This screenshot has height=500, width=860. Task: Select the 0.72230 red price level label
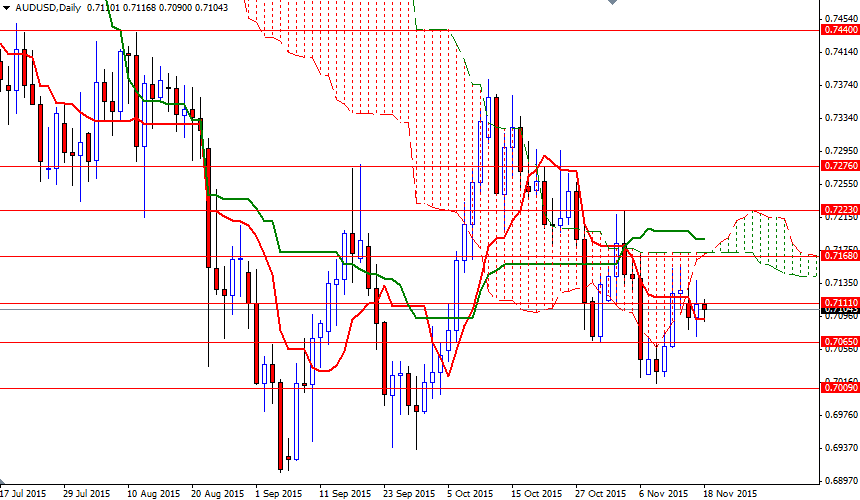click(x=837, y=209)
